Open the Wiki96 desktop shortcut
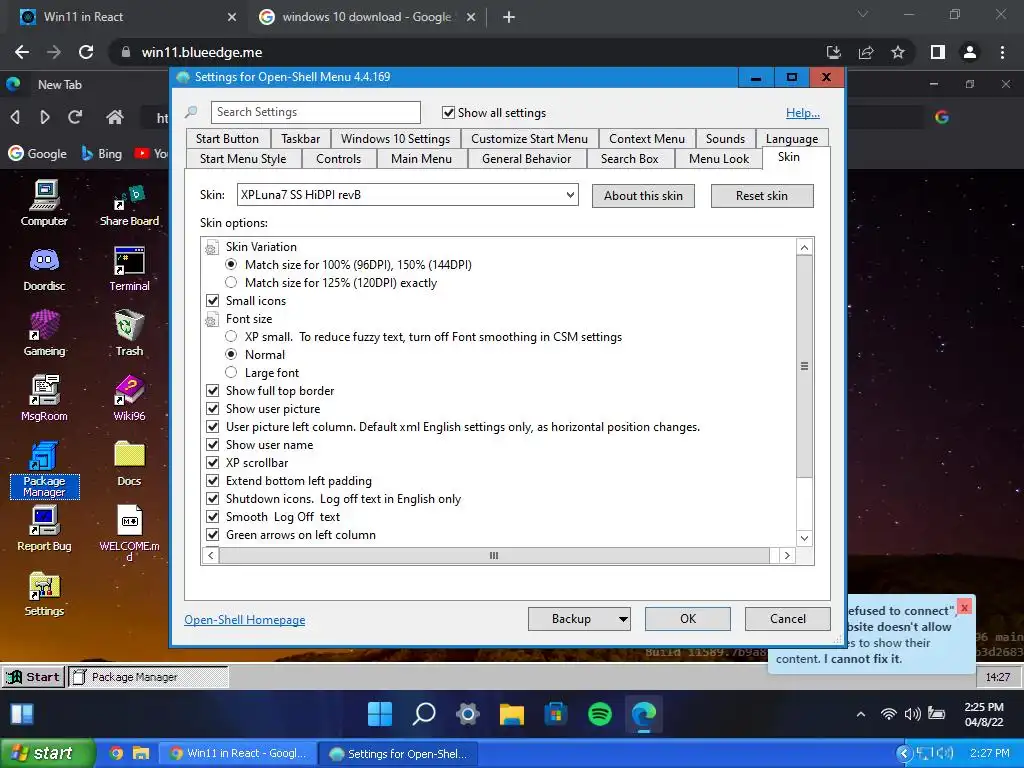This screenshot has width=1024, height=768. click(129, 398)
